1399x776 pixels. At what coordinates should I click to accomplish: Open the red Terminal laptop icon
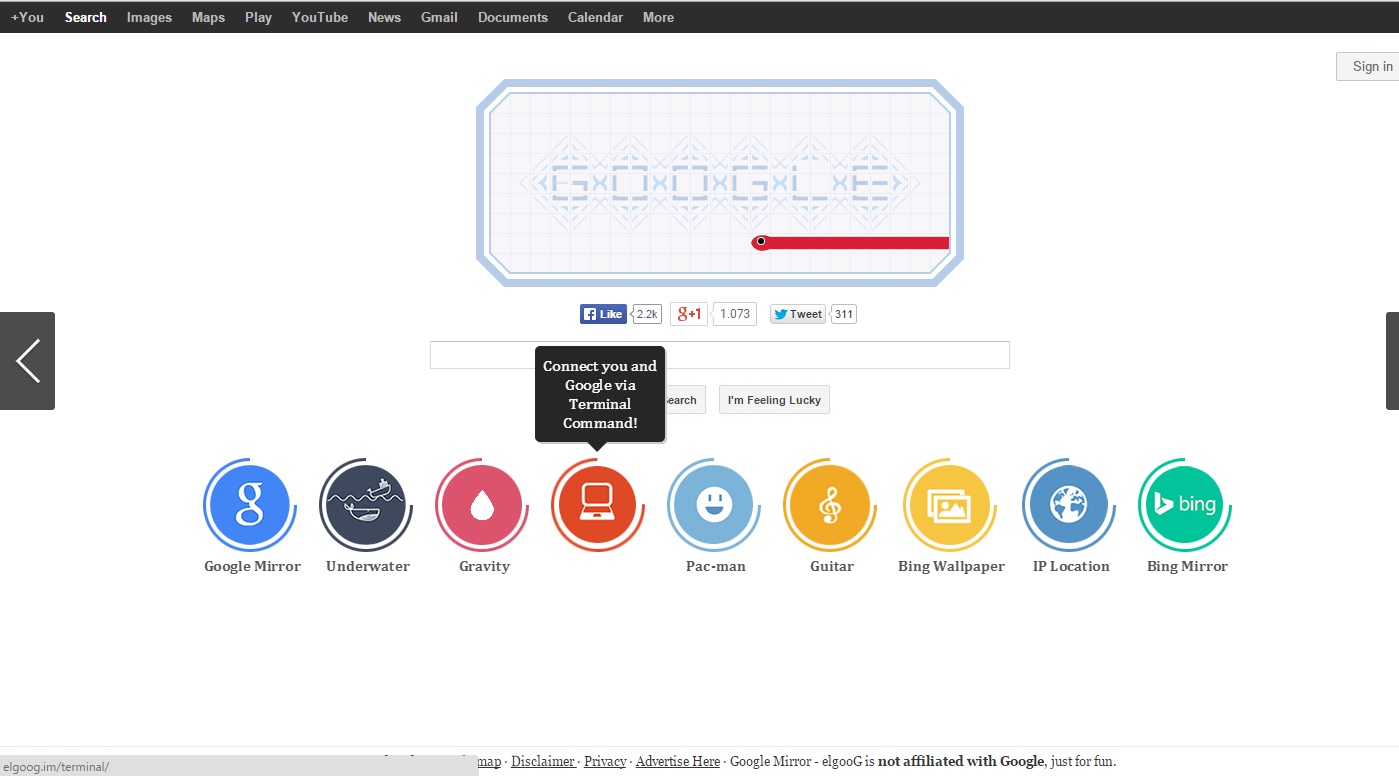597,504
